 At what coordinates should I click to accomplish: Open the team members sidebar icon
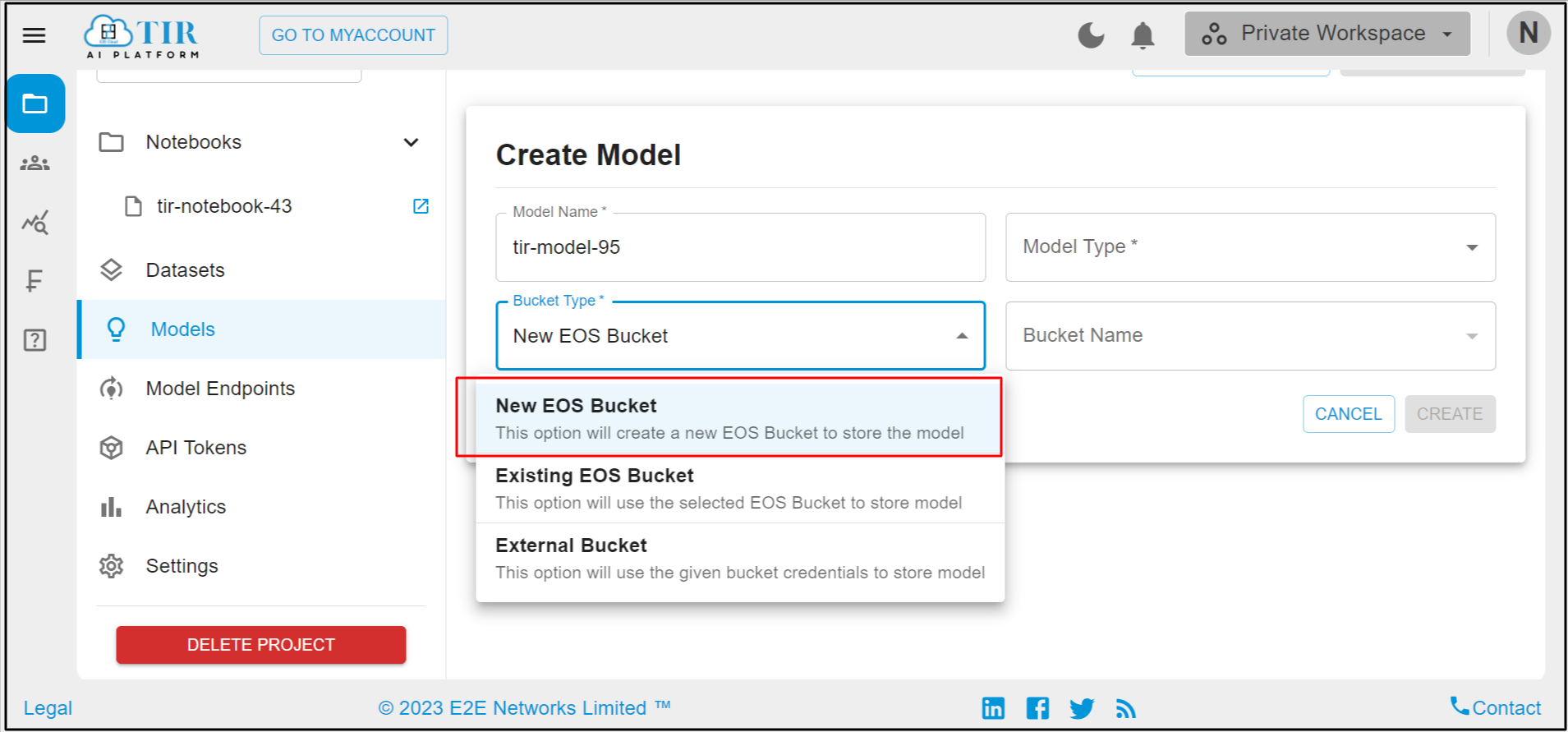click(34, 163)
